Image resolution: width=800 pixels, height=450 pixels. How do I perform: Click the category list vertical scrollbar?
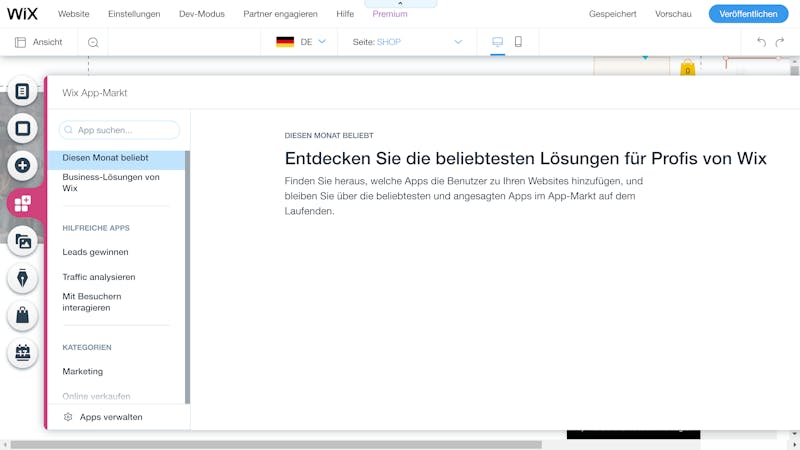tap(187, 277)
